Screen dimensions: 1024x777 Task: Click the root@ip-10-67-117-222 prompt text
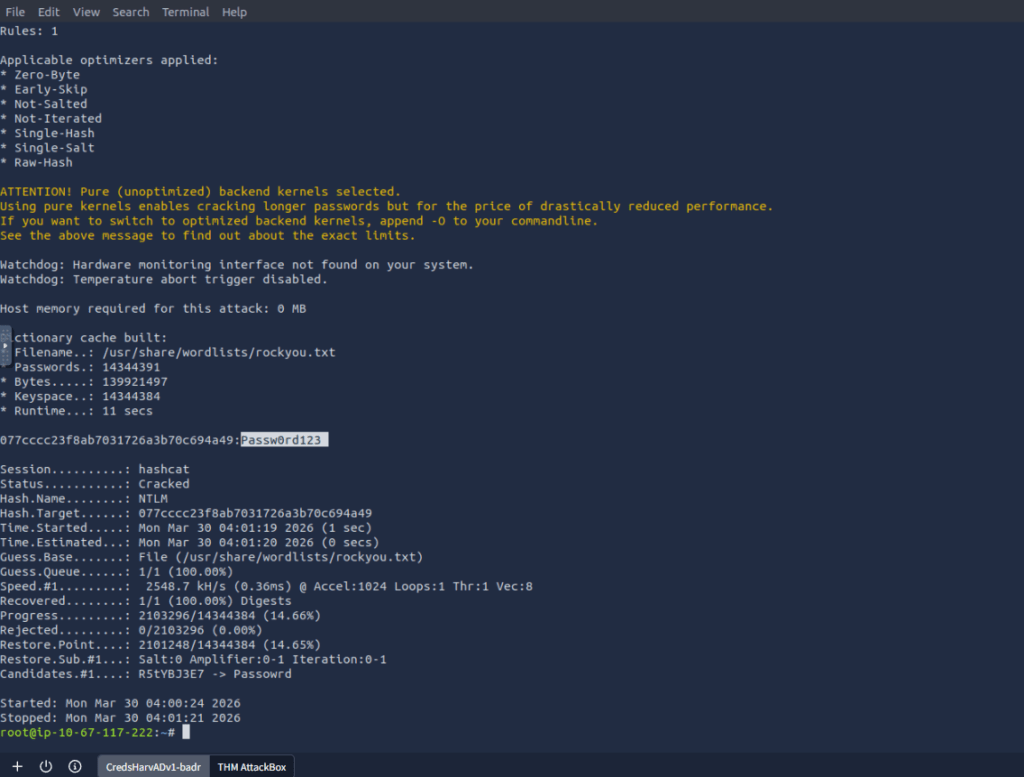click(x=88, y=732)
